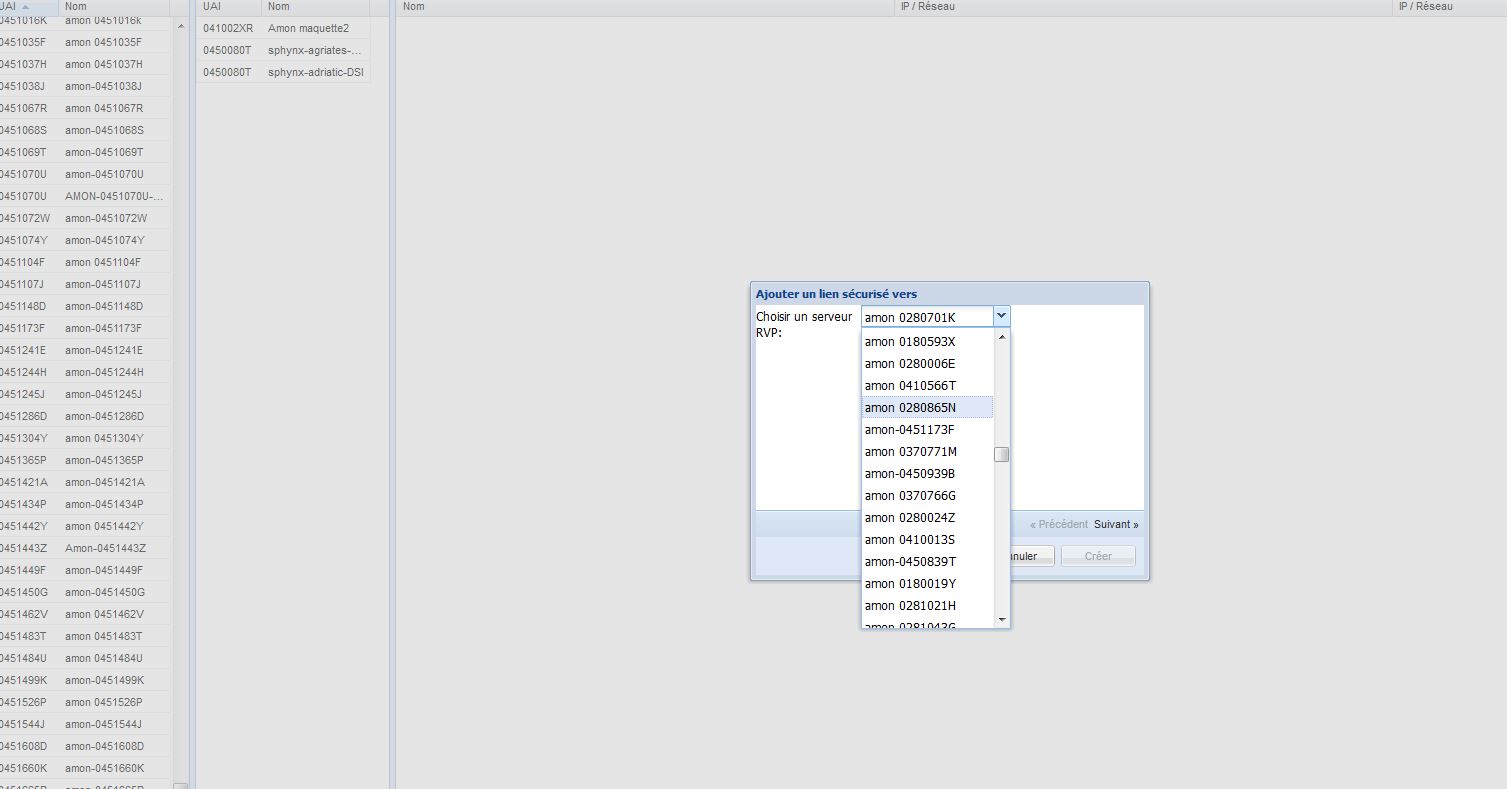Click the RVP server name input field
This screenshot has height=789, width=1507.
pyautogui.click(x=926, y=317)
